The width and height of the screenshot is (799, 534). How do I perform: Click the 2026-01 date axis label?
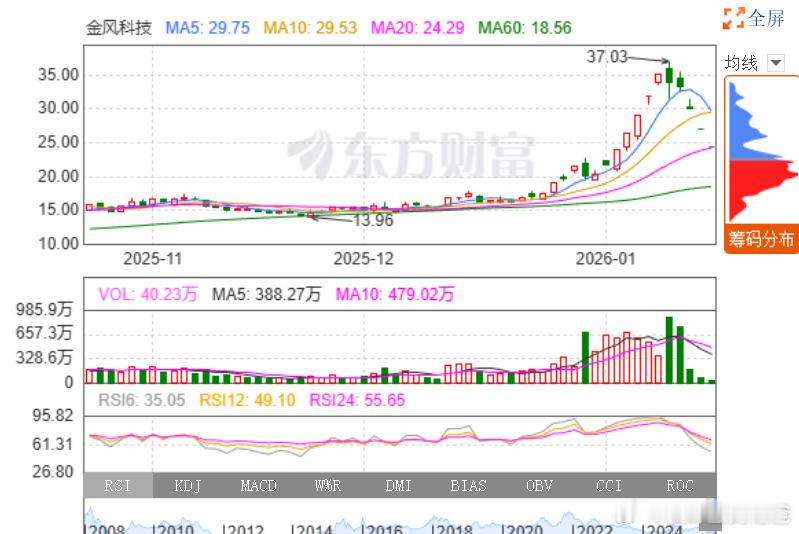[x=606, y=259]
